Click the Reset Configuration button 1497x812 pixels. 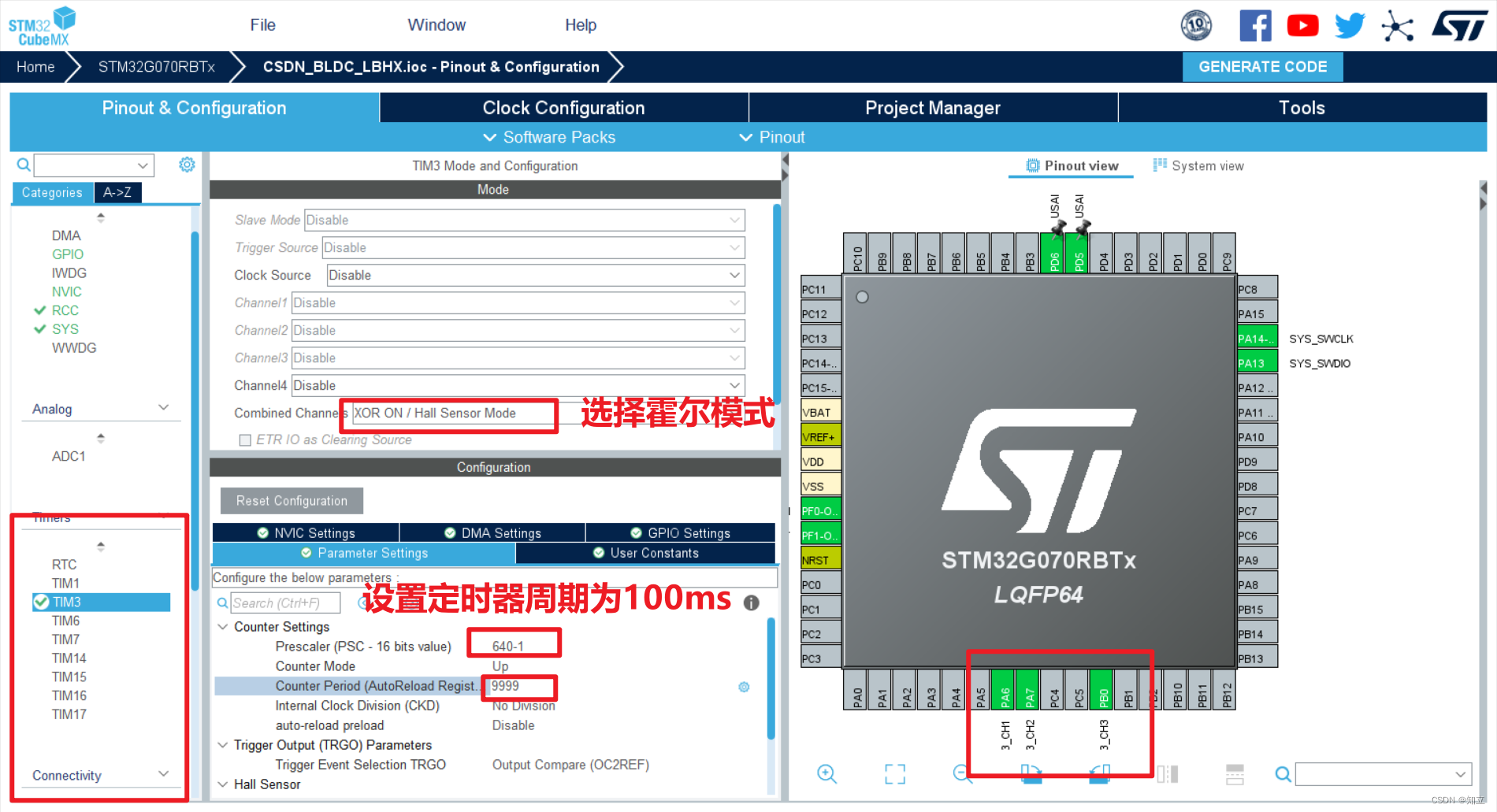click(292, 501)
